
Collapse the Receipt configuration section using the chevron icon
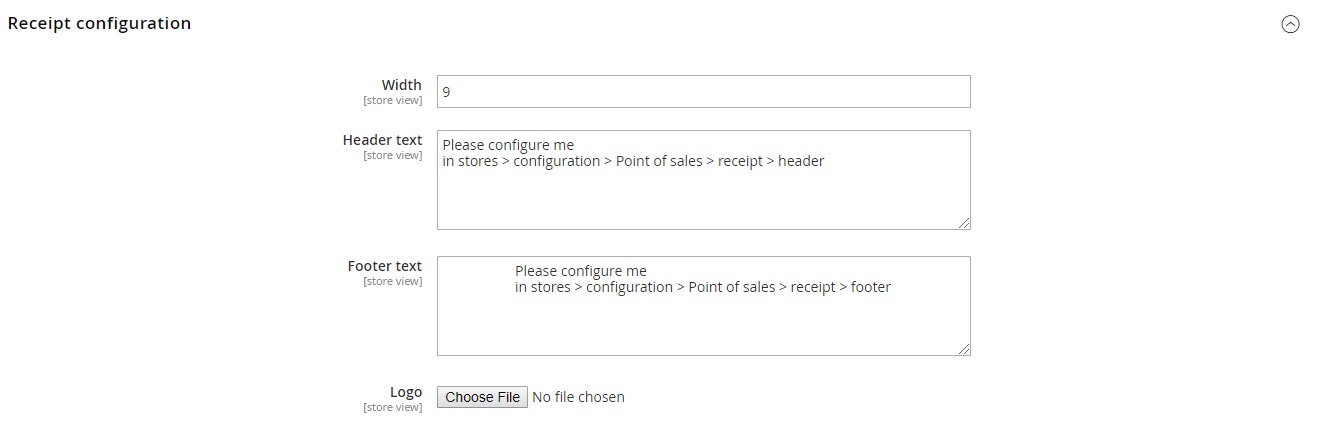click(x=1290, y=25)
